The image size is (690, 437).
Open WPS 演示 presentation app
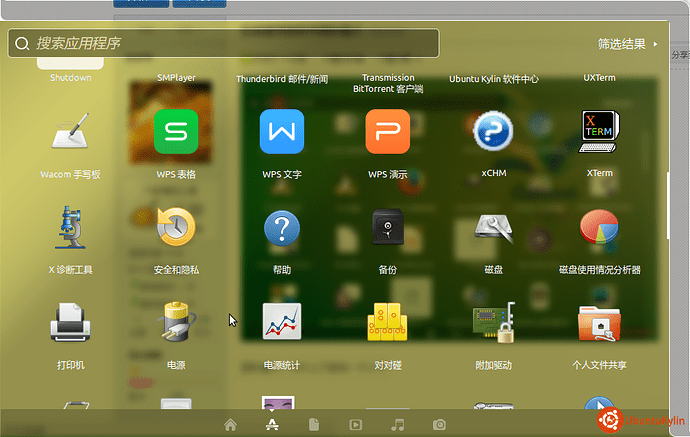(x=387, y=132)
